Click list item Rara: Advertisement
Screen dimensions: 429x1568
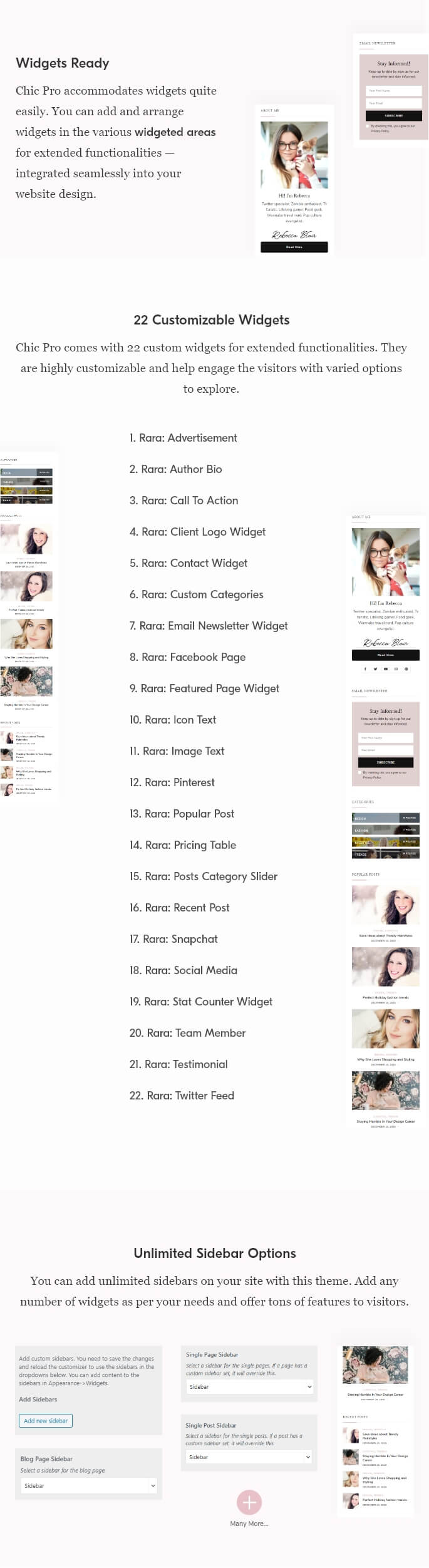183,438
